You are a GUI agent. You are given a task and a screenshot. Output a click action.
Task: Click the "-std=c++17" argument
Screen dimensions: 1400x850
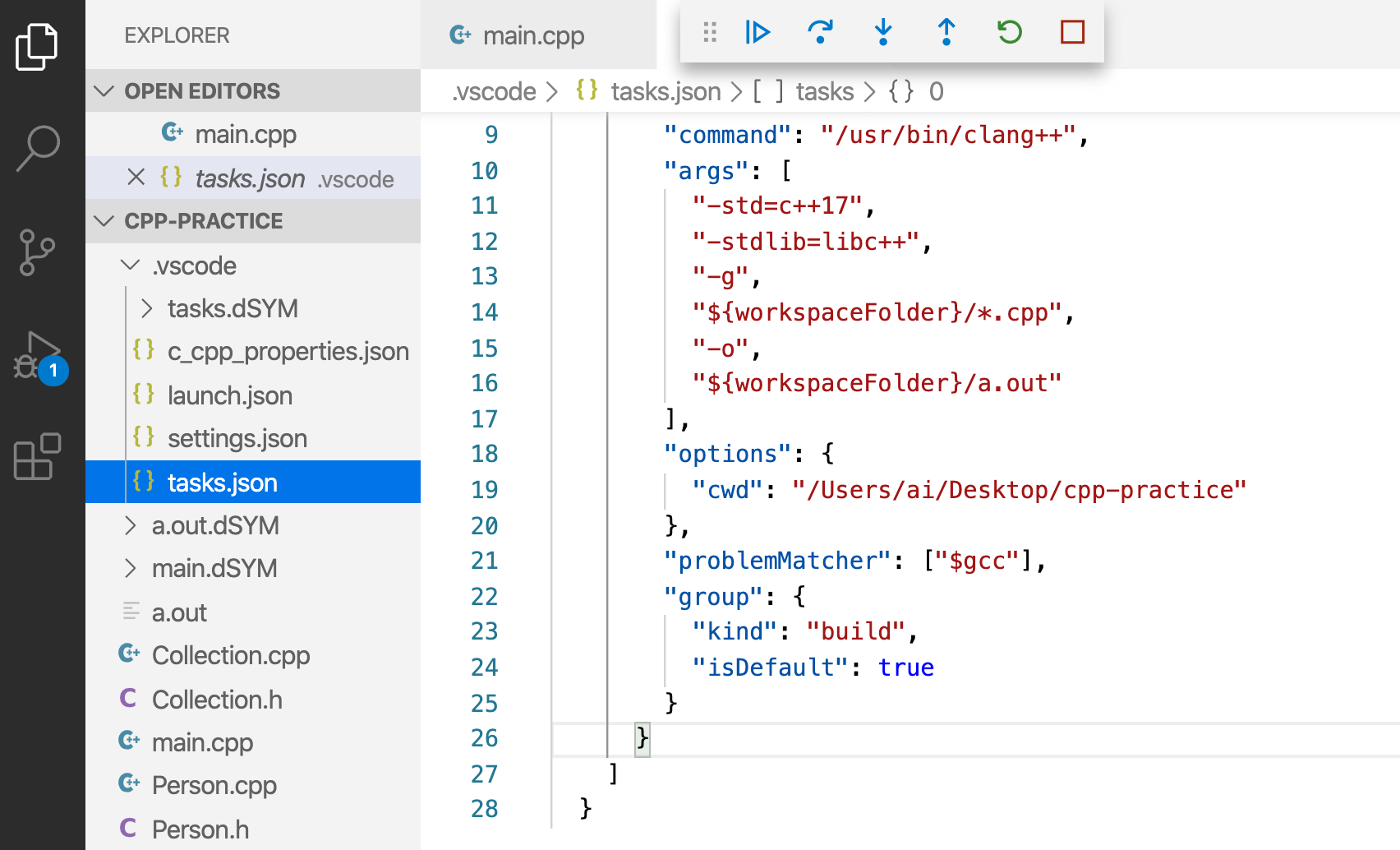point(776,206)
